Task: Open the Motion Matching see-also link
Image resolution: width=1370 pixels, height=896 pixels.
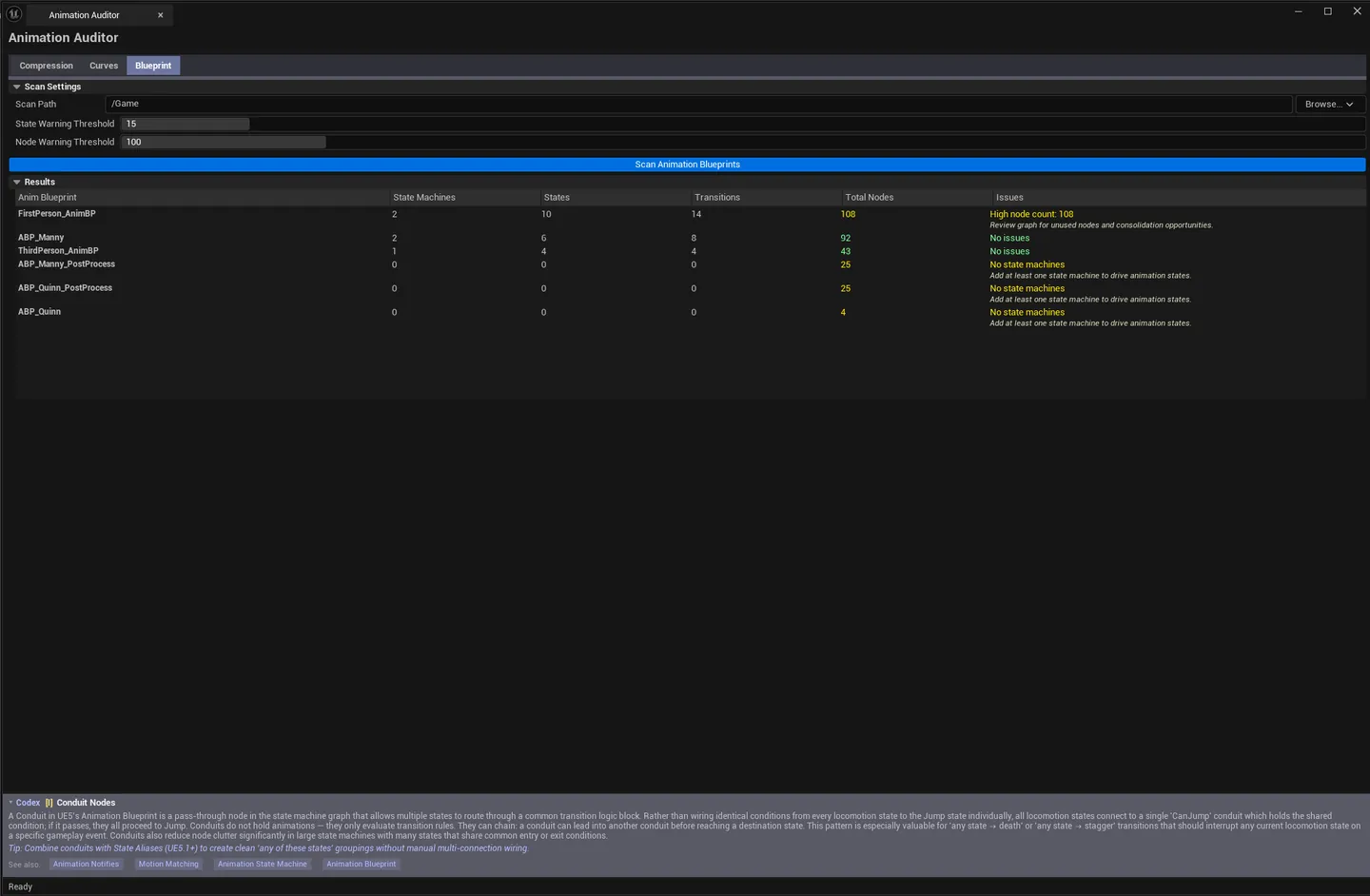Action: point(168,865)
